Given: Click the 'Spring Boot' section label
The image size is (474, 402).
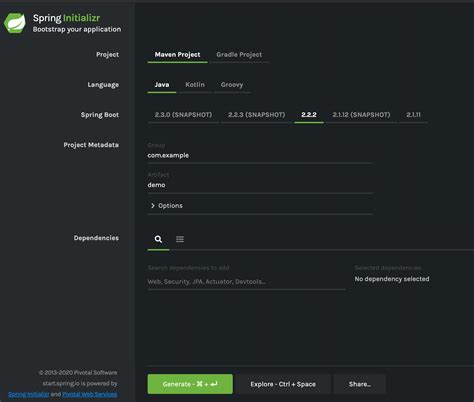Looking at the screenshot, I should [x=100, y=115].
